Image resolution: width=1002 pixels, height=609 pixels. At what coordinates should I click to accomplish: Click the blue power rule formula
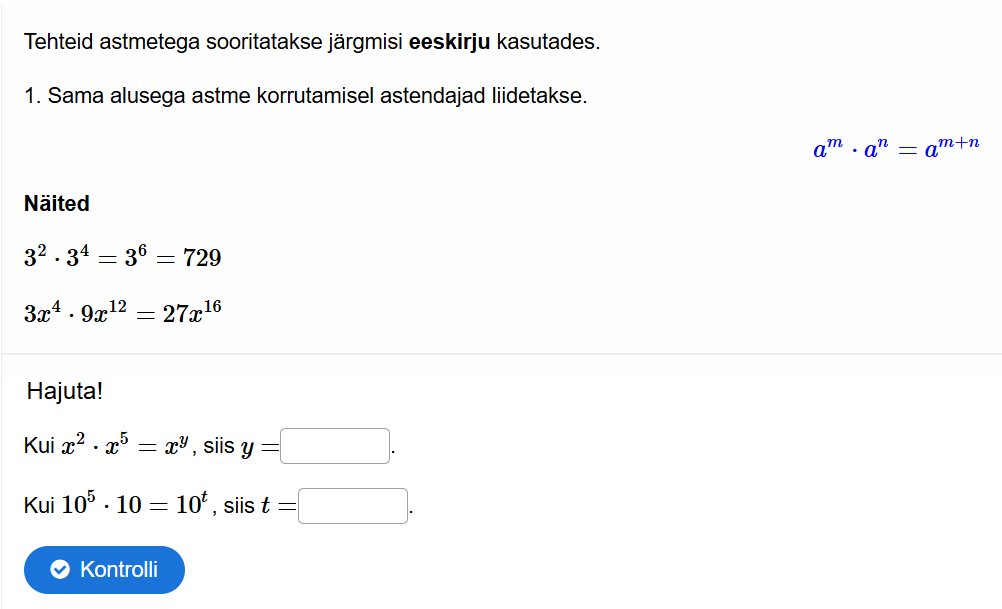click(895, 150)
